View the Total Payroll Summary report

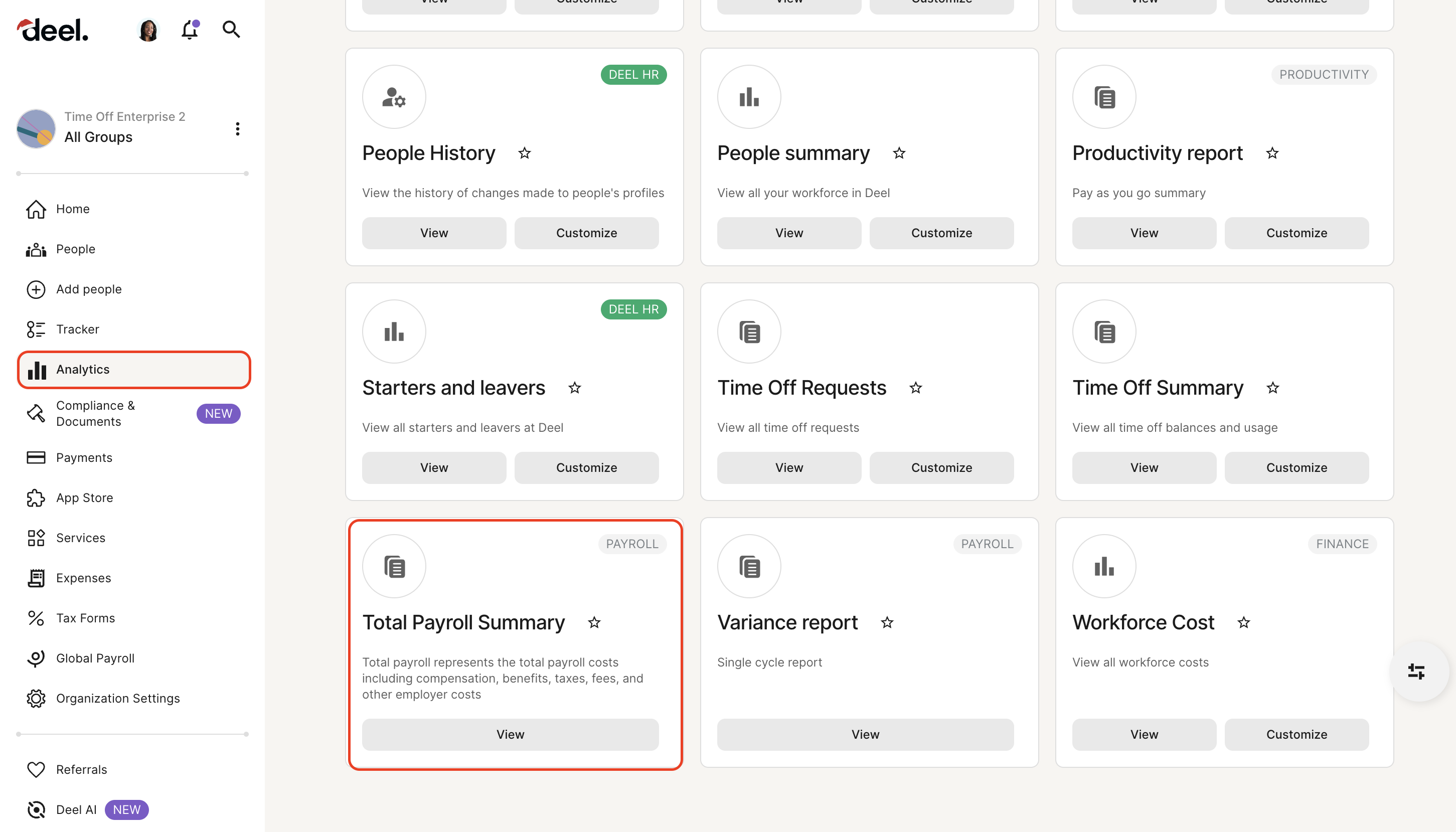pos(510,734)
